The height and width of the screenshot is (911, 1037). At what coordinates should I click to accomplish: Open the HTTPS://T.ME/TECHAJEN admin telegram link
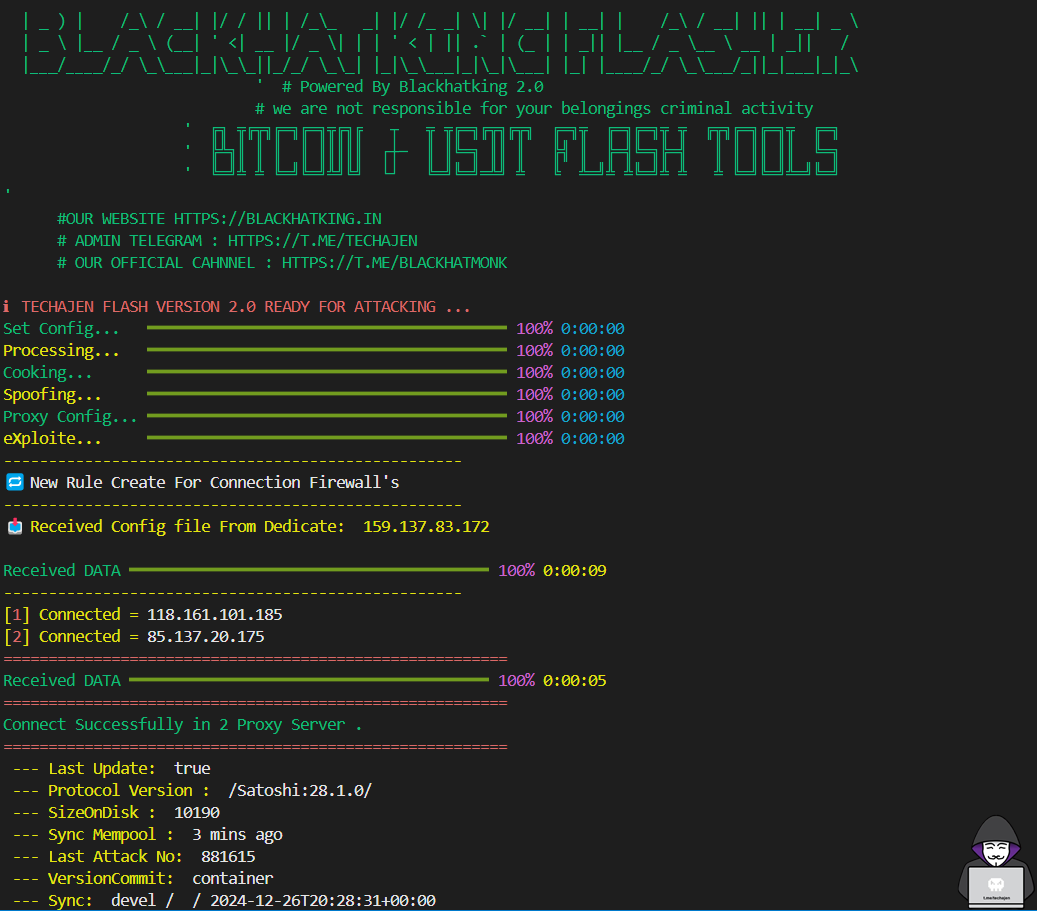(323, 241)
